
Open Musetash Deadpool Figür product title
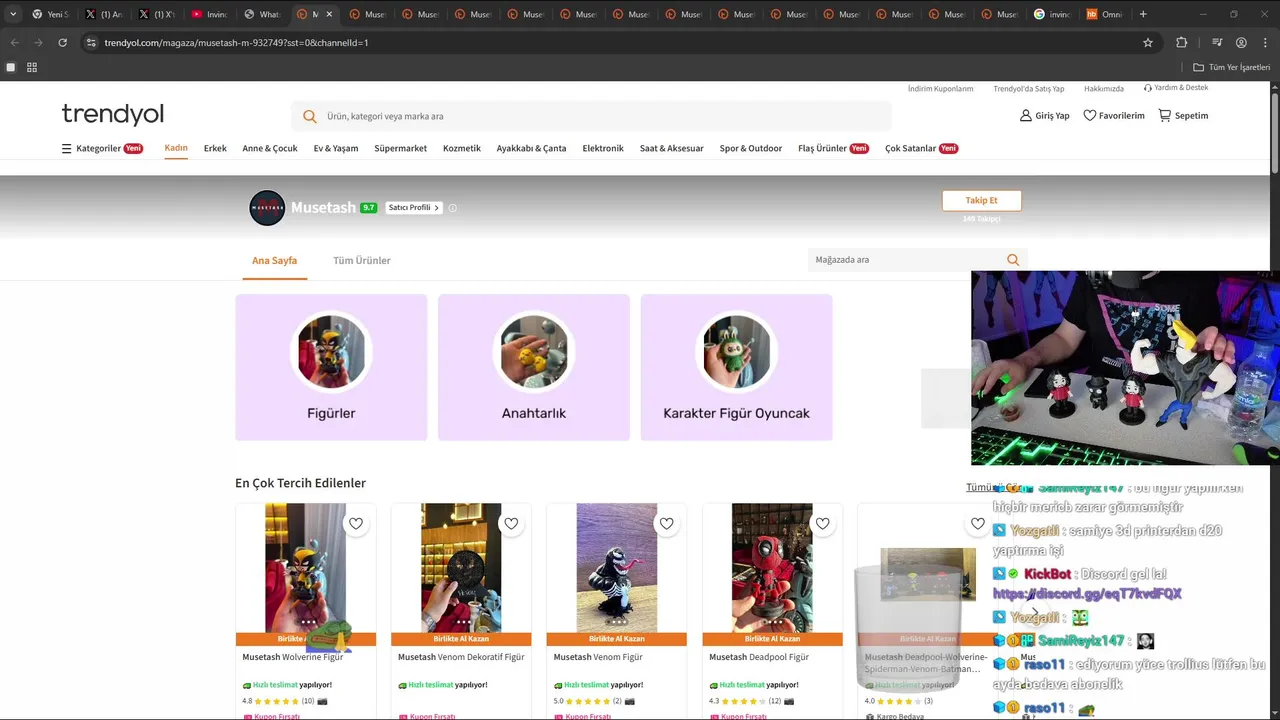(x=759, y=658)
